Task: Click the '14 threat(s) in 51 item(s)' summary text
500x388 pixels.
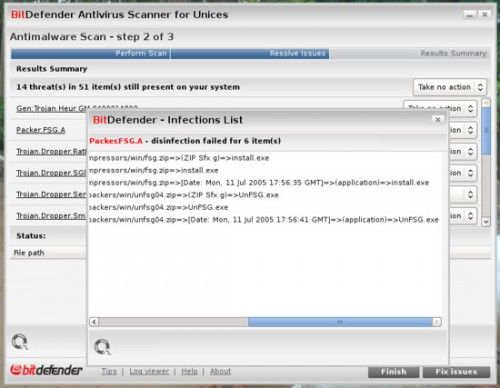Action: click(128, 87)
